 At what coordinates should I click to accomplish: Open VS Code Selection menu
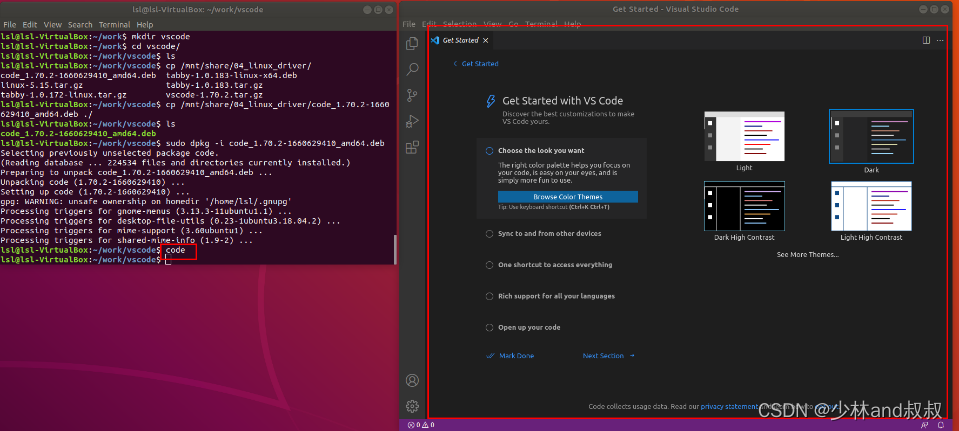click(x=459, y=24)
